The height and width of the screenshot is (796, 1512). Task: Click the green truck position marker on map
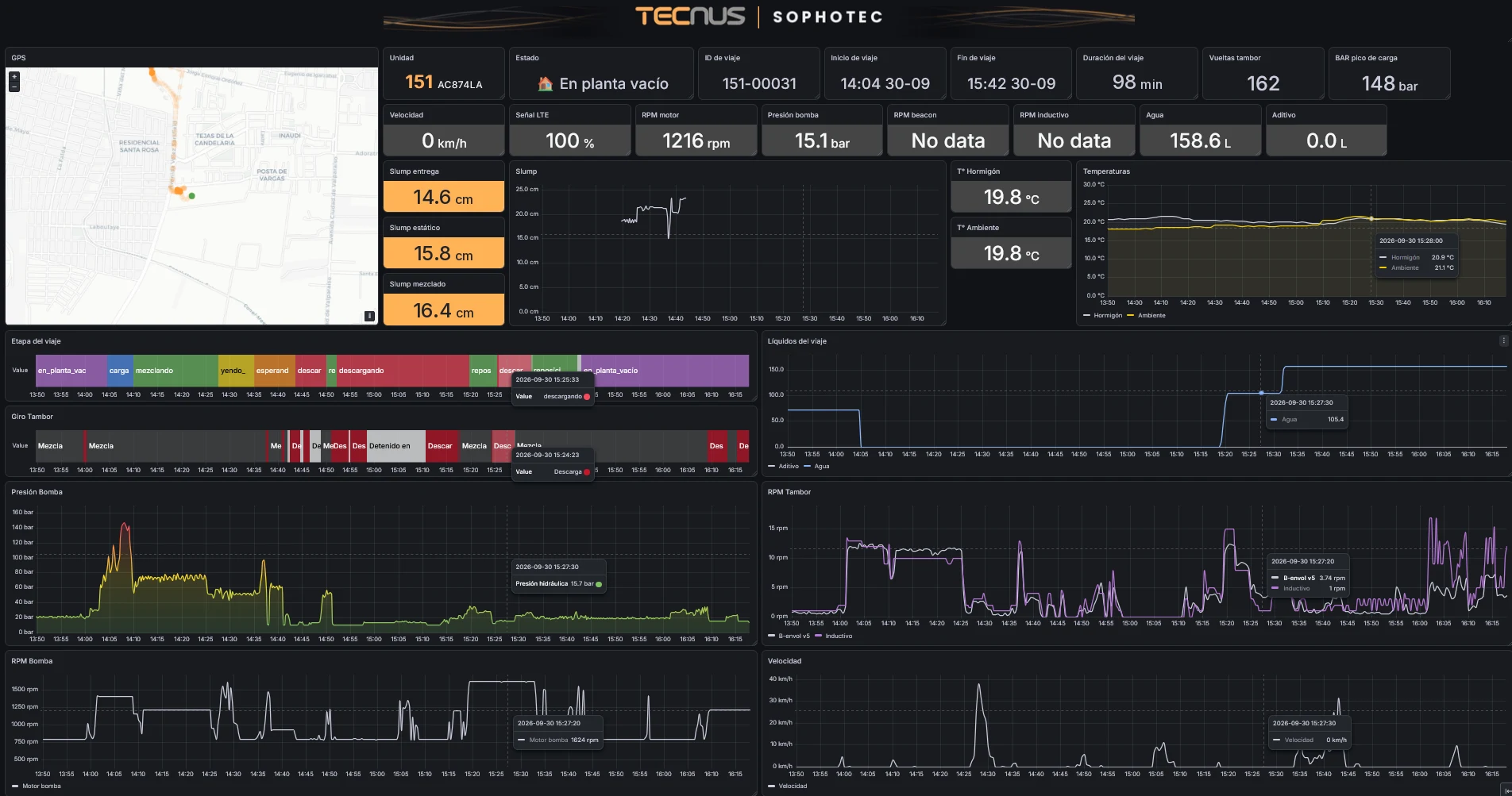pos(192,195)
